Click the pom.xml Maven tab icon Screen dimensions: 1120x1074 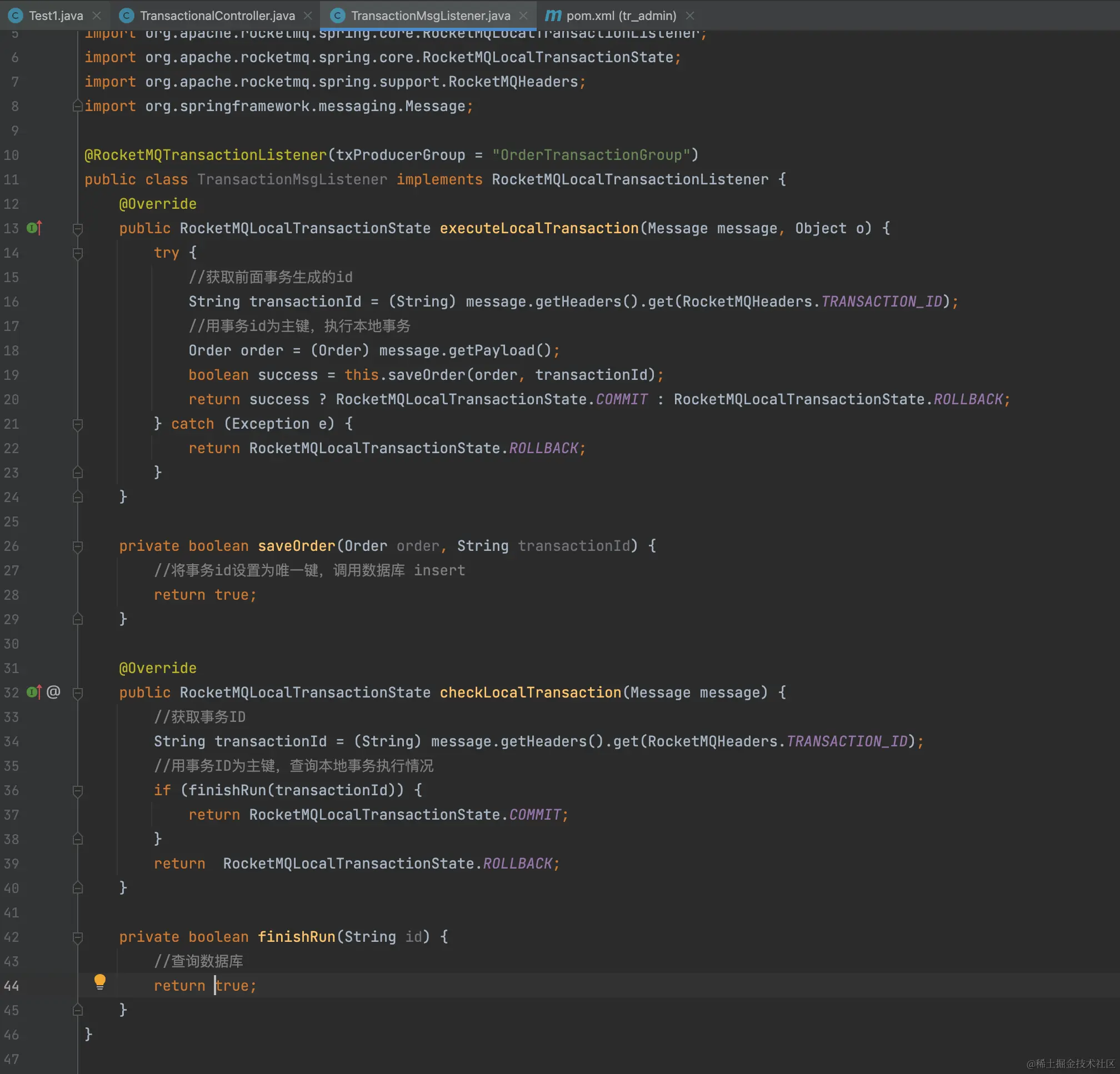(x=553, y=16)
